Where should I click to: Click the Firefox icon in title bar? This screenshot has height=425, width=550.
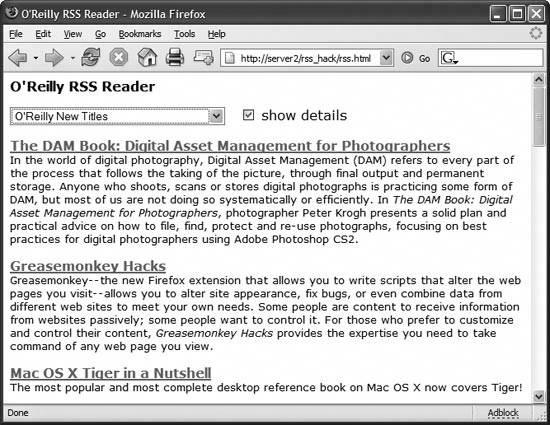click(x=12, y=13)
